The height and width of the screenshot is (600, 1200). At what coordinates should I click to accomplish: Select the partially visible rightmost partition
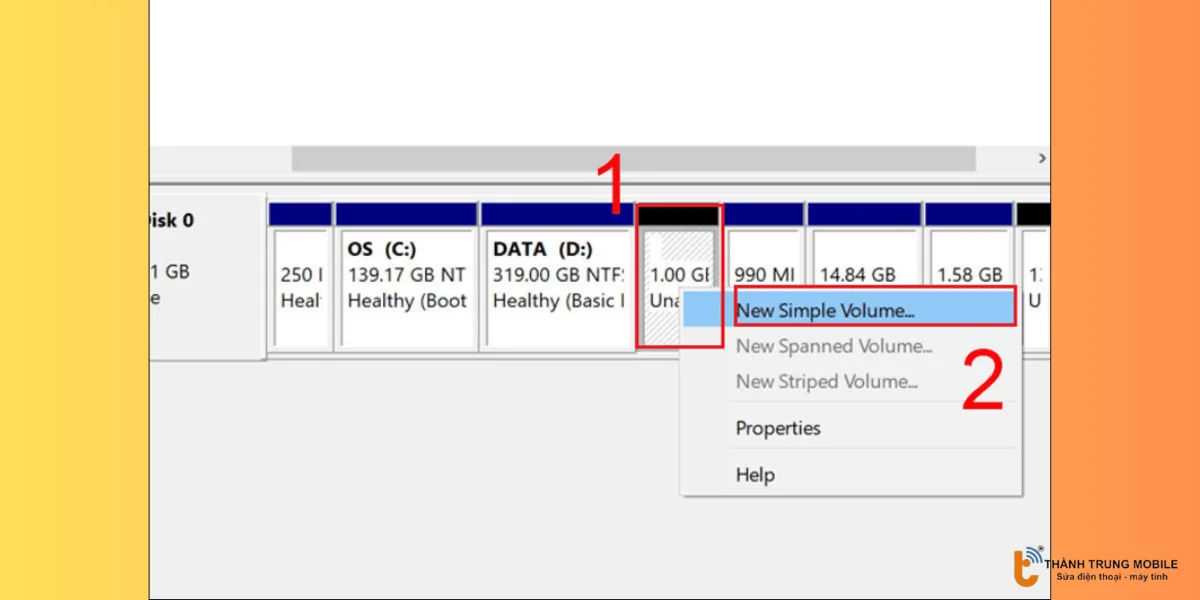tap(1034, 285)
